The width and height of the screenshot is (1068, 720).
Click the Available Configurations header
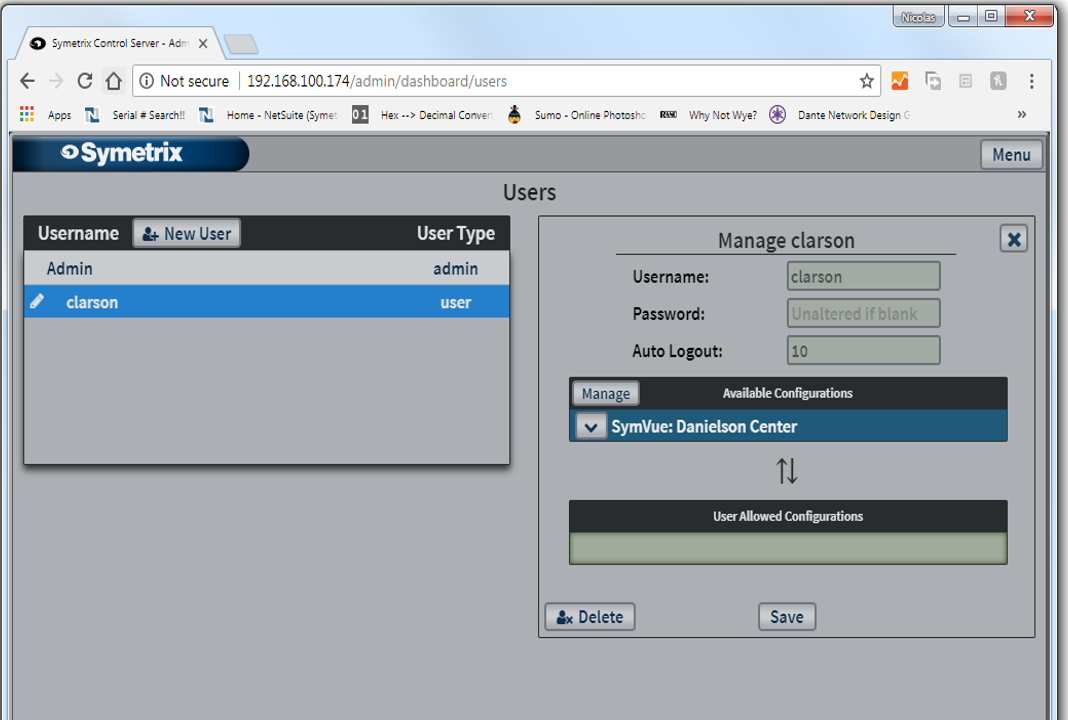pyautogui.click(x=787, y=393)
